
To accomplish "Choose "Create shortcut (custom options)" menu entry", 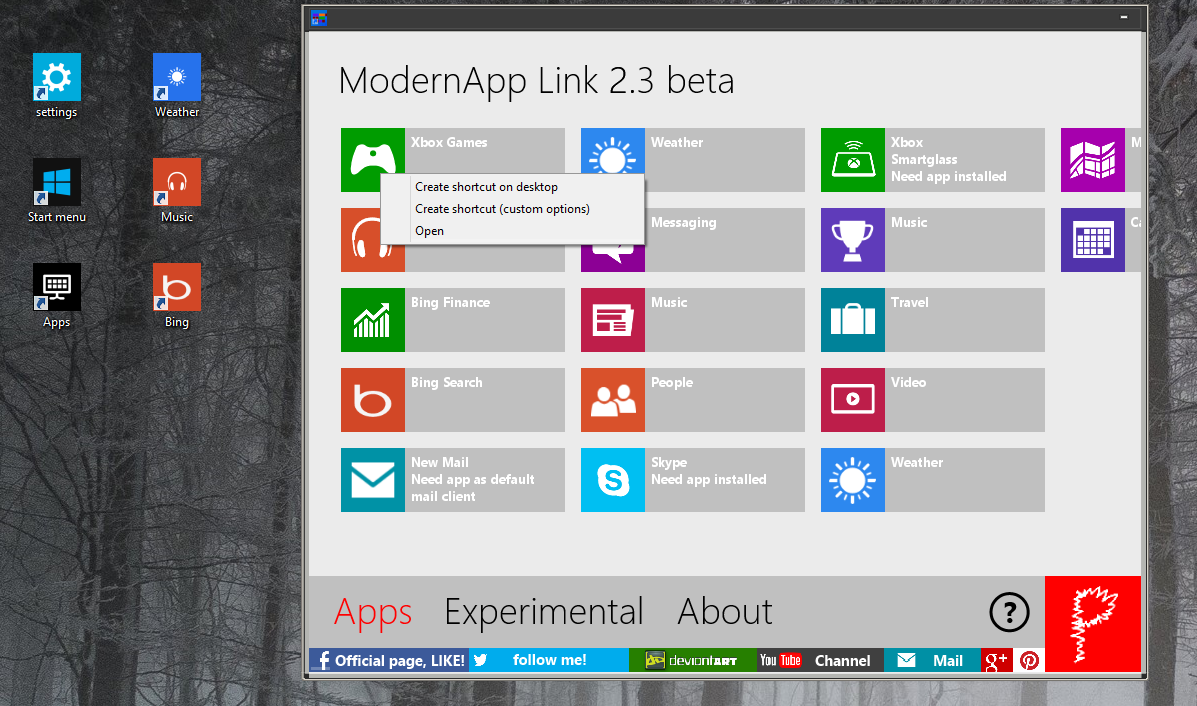I will (x=512, y=209).
